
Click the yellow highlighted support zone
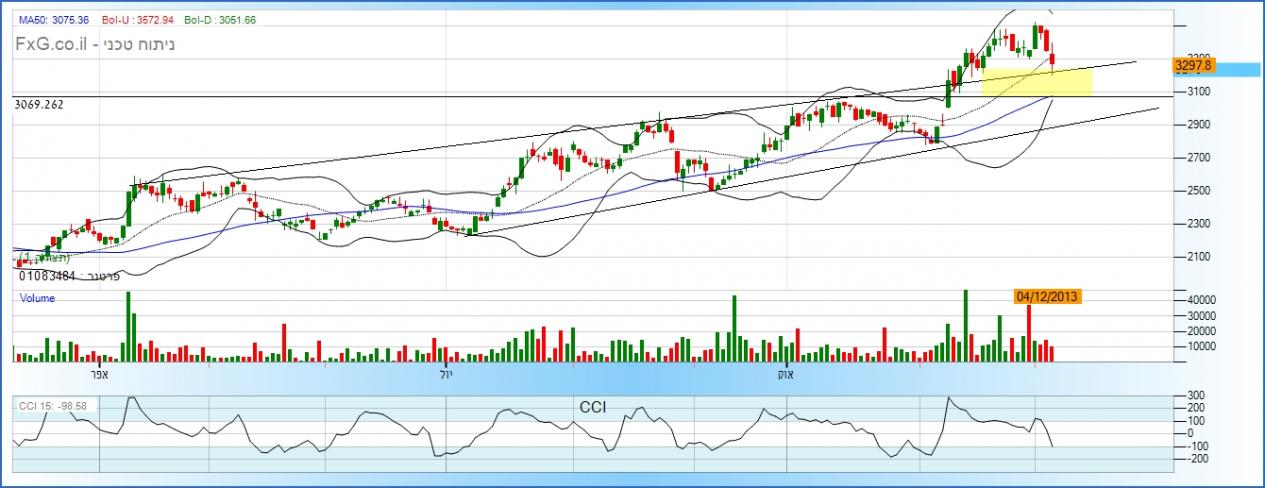[x=1036, y=82]
